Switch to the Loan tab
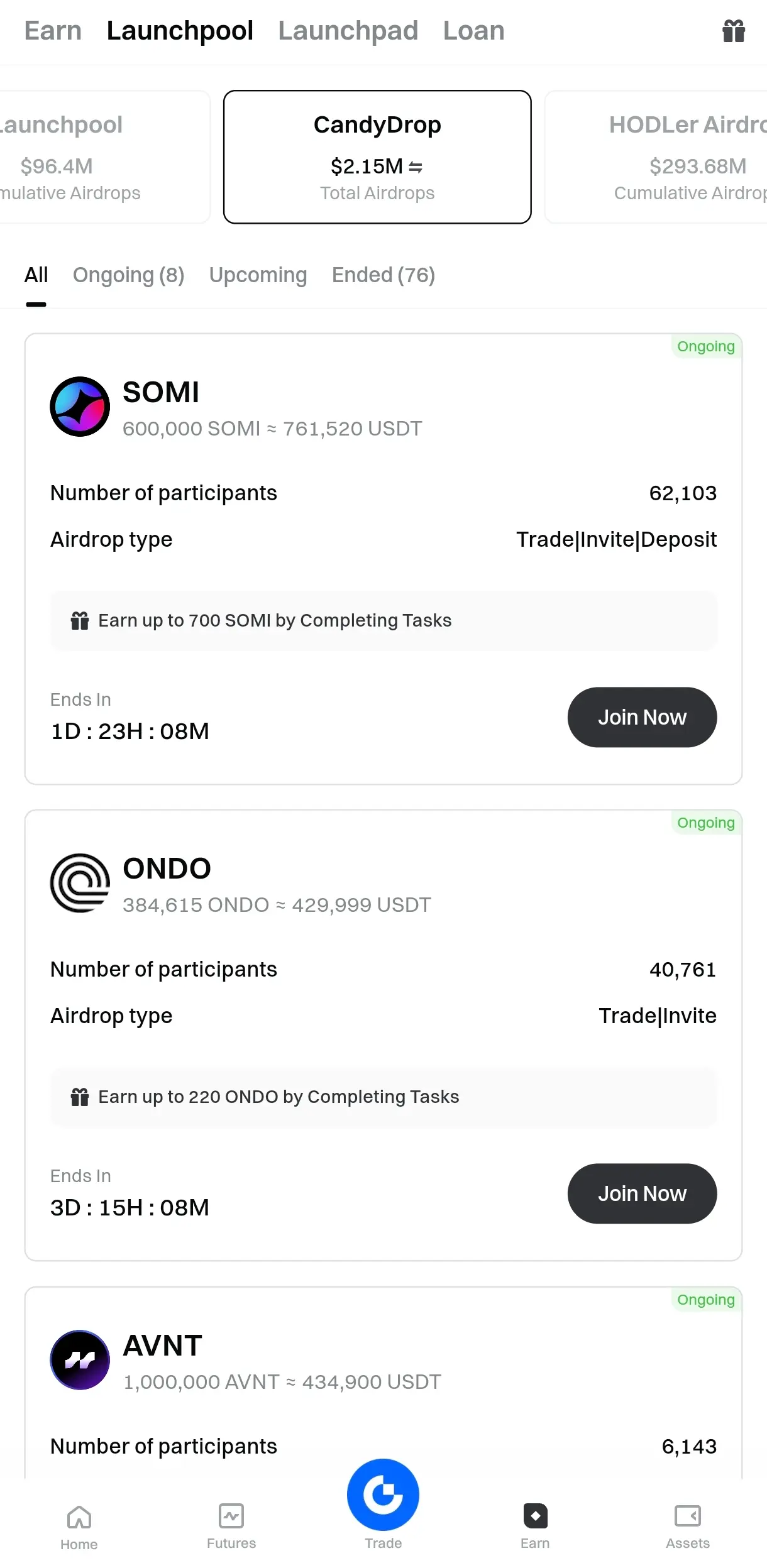Screen dimensions: 767x1568 coord(474,31)
